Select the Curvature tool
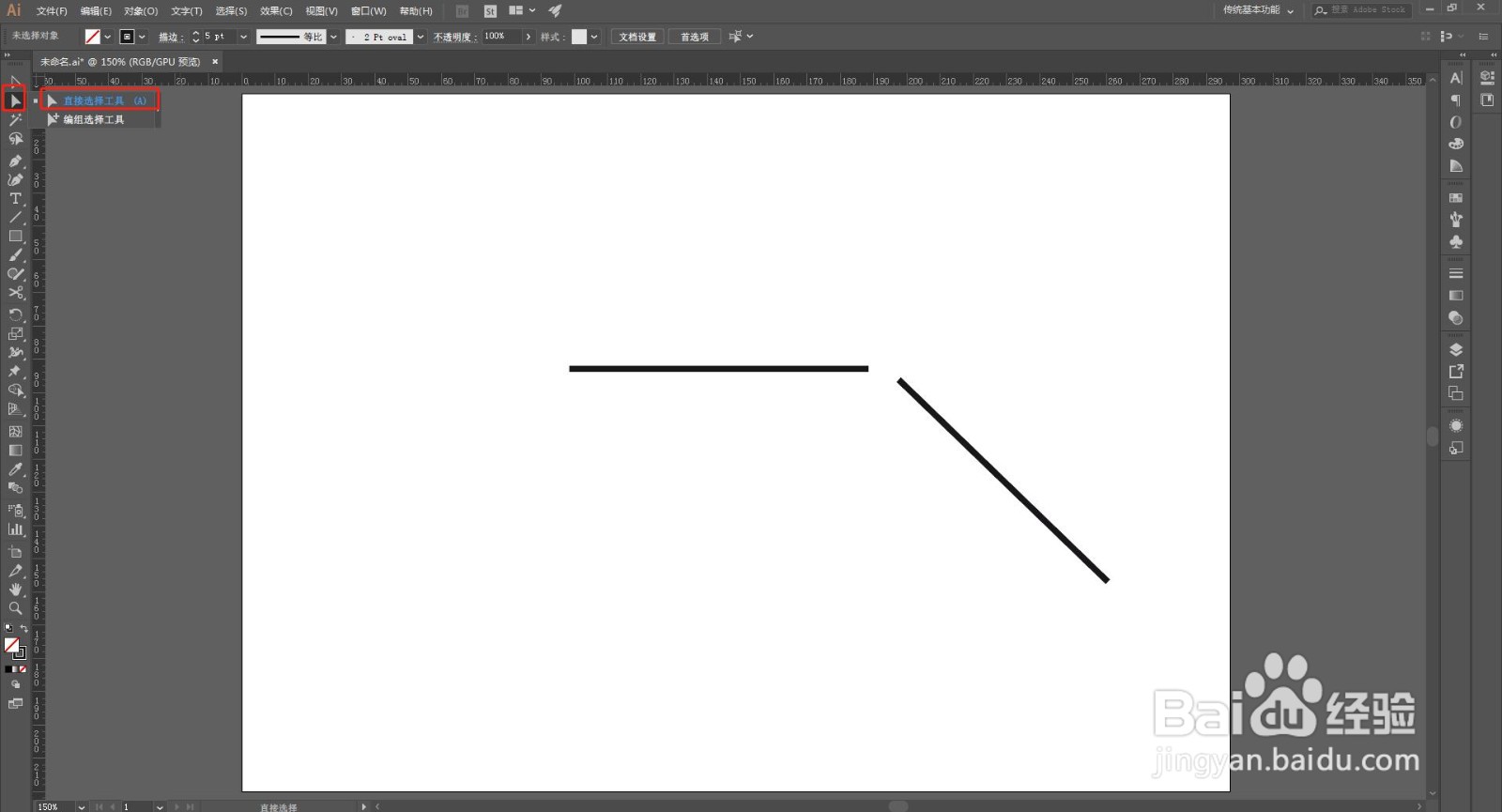Screen dimensions: 1502x812 [x=15, y=179]
